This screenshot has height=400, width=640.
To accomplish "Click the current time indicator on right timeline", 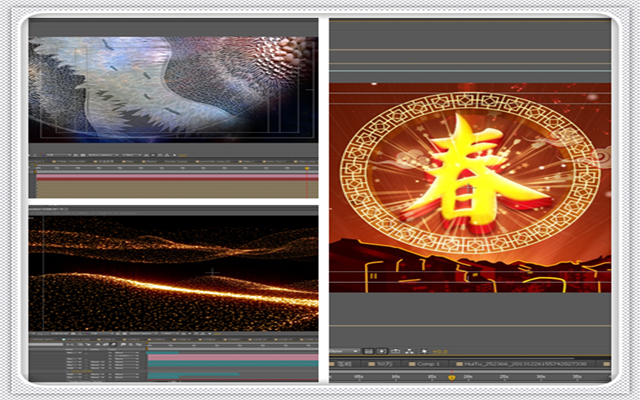I will click(451, 378).
